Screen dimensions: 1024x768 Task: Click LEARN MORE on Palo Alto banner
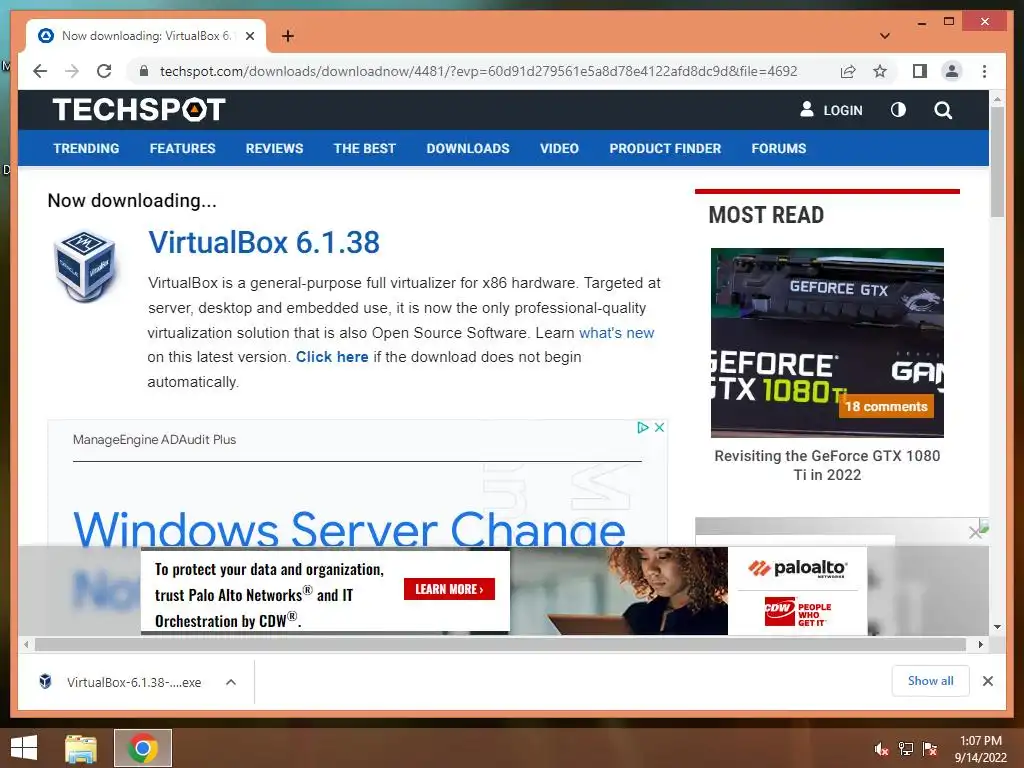[x=449, y=589]
